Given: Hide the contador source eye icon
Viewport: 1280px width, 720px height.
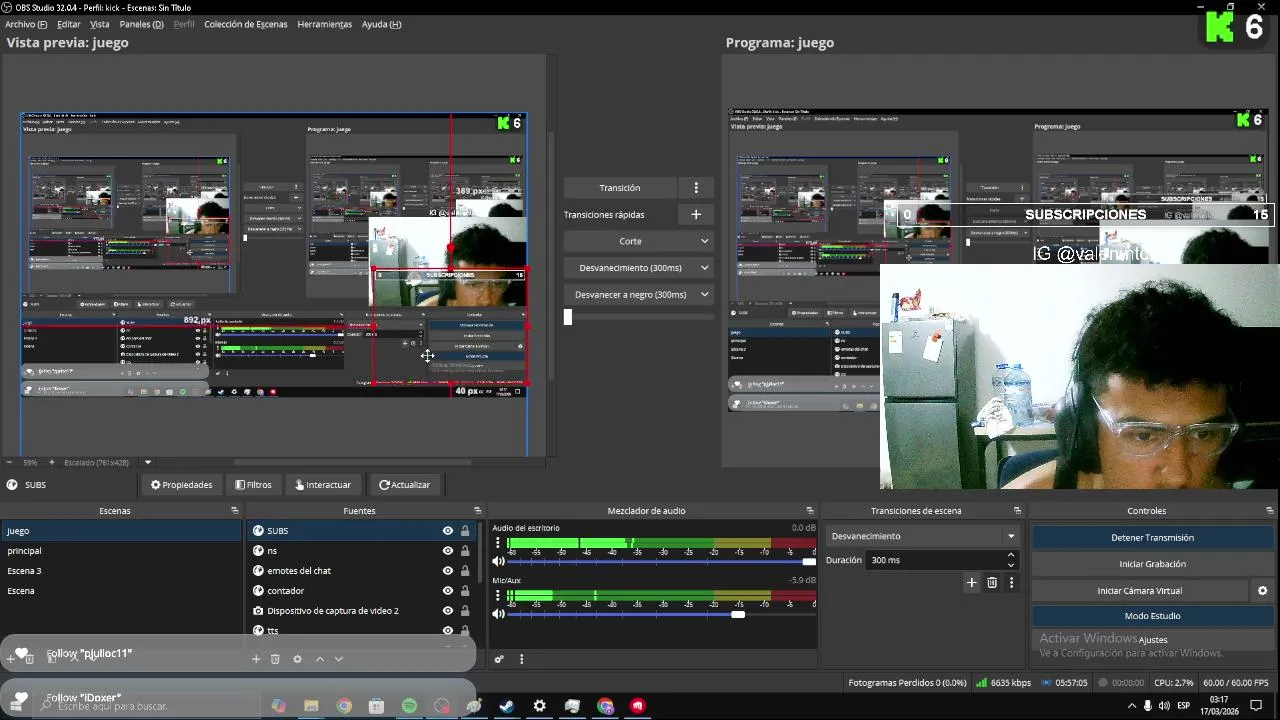Looking at the screenshot, I should (448, 591).
